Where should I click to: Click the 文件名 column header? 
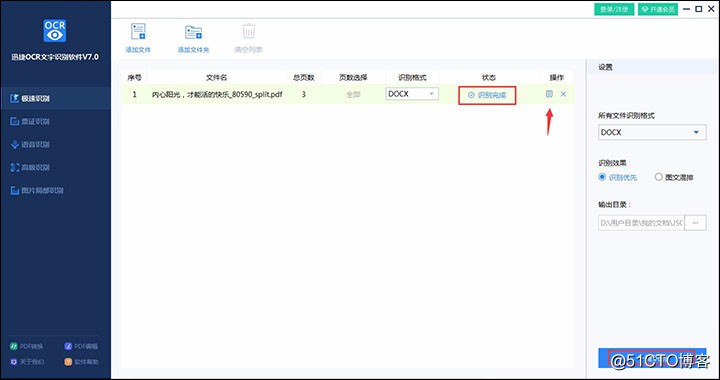pyautogui.click(x=217, y=78)
